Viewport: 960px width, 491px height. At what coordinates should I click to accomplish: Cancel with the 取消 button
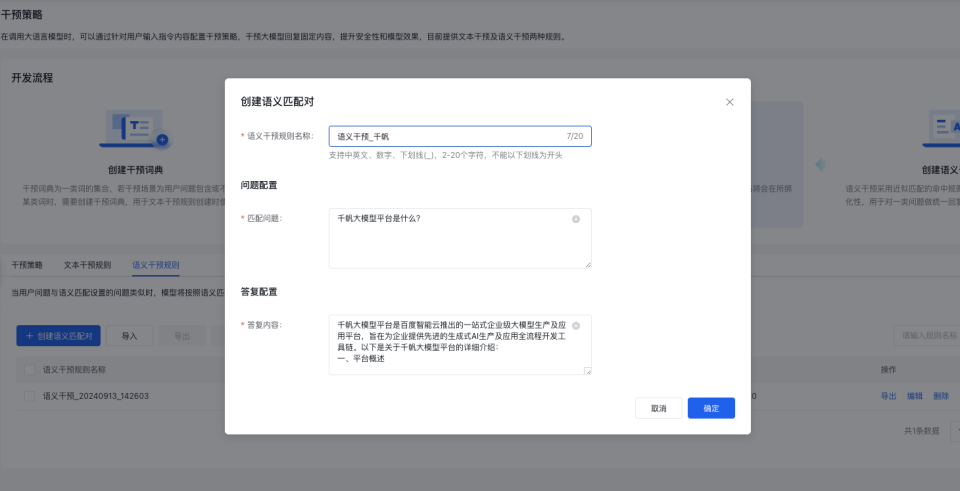point(659,408)
